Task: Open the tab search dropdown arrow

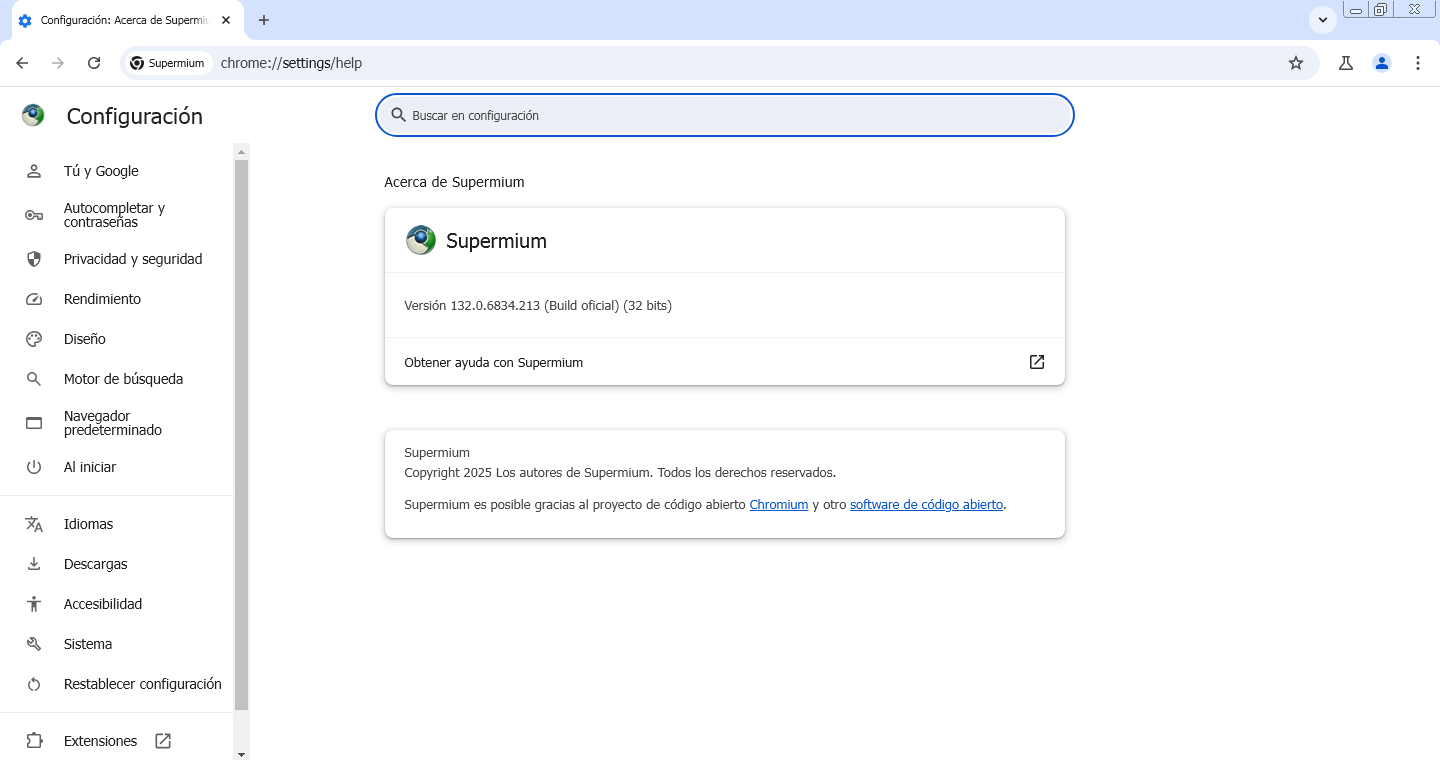Action: point(1323,20)
